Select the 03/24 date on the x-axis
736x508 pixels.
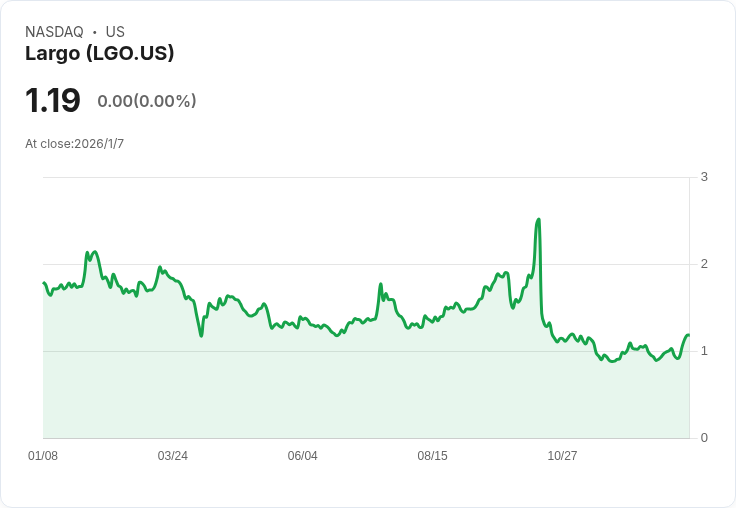[x=173, y=456]
